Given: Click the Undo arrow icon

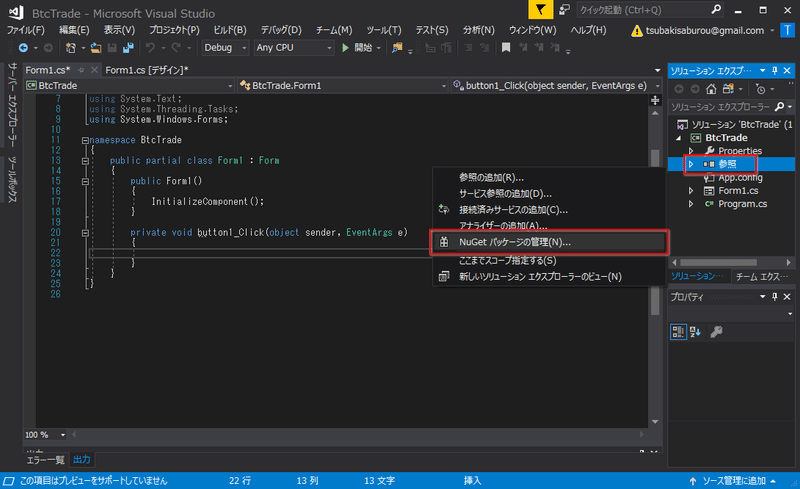Looking at the screenshot, I should (150, 48).
